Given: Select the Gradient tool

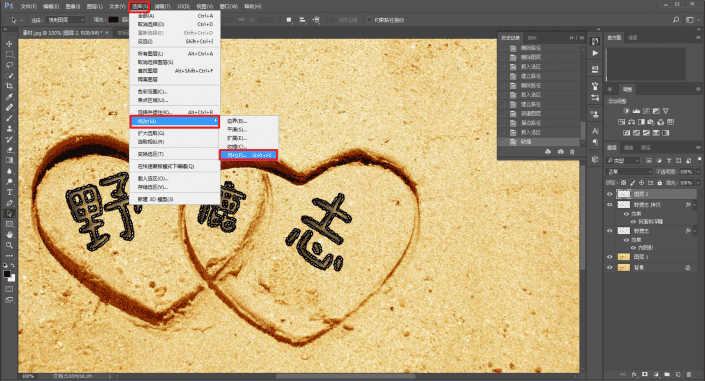Looking at the screenshot, I should pos(9,160).
